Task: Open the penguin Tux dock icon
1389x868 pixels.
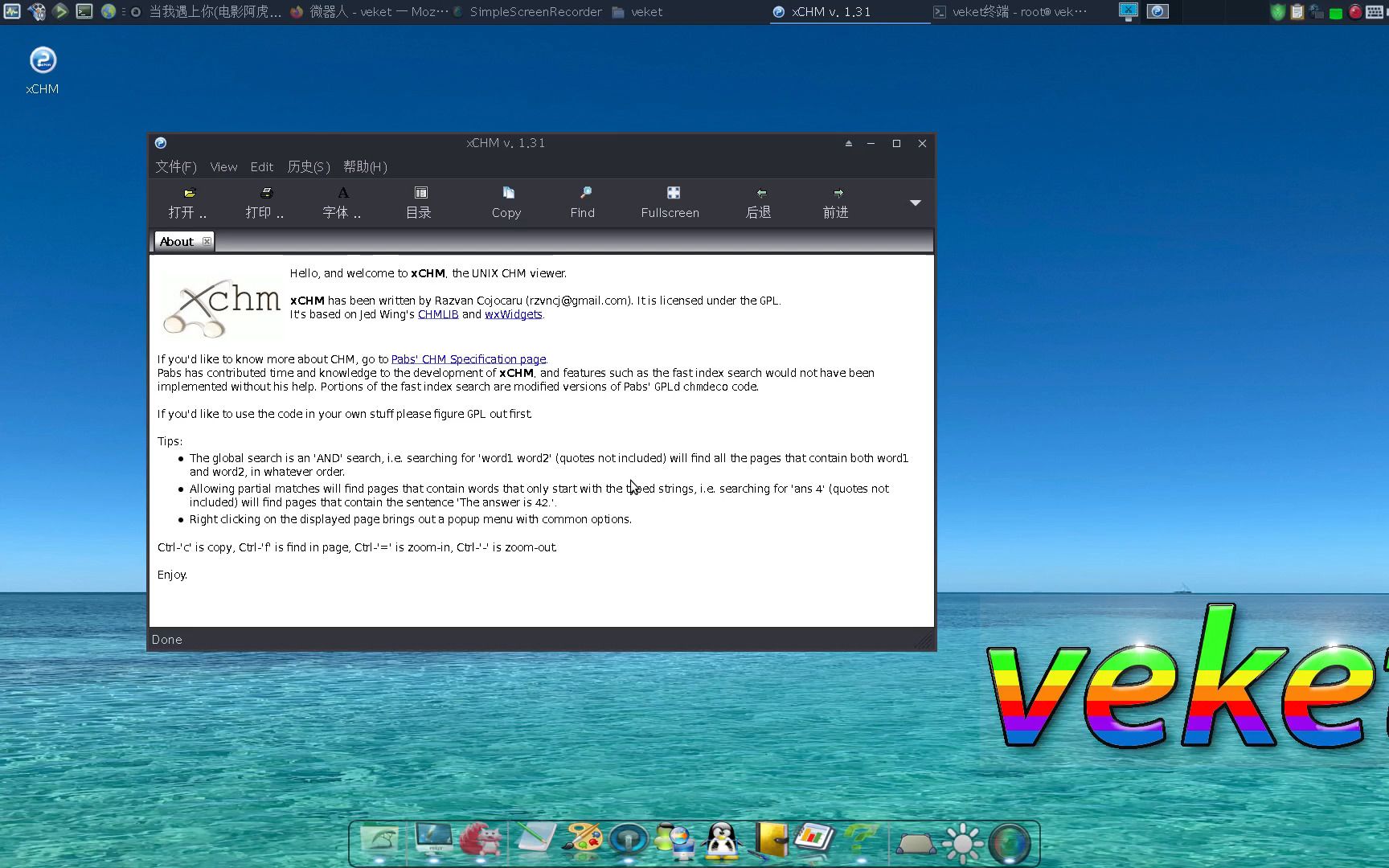Action: pyautogui.click(x=722, y=841)
